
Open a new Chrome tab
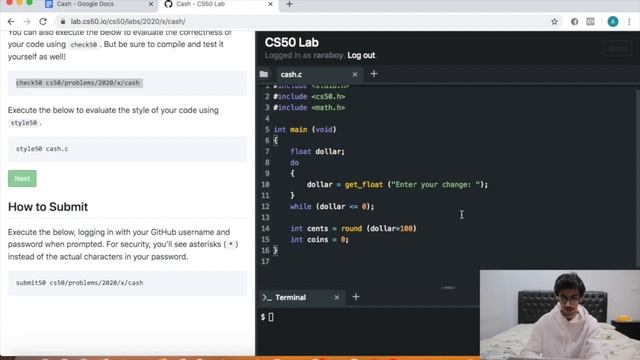289,4
